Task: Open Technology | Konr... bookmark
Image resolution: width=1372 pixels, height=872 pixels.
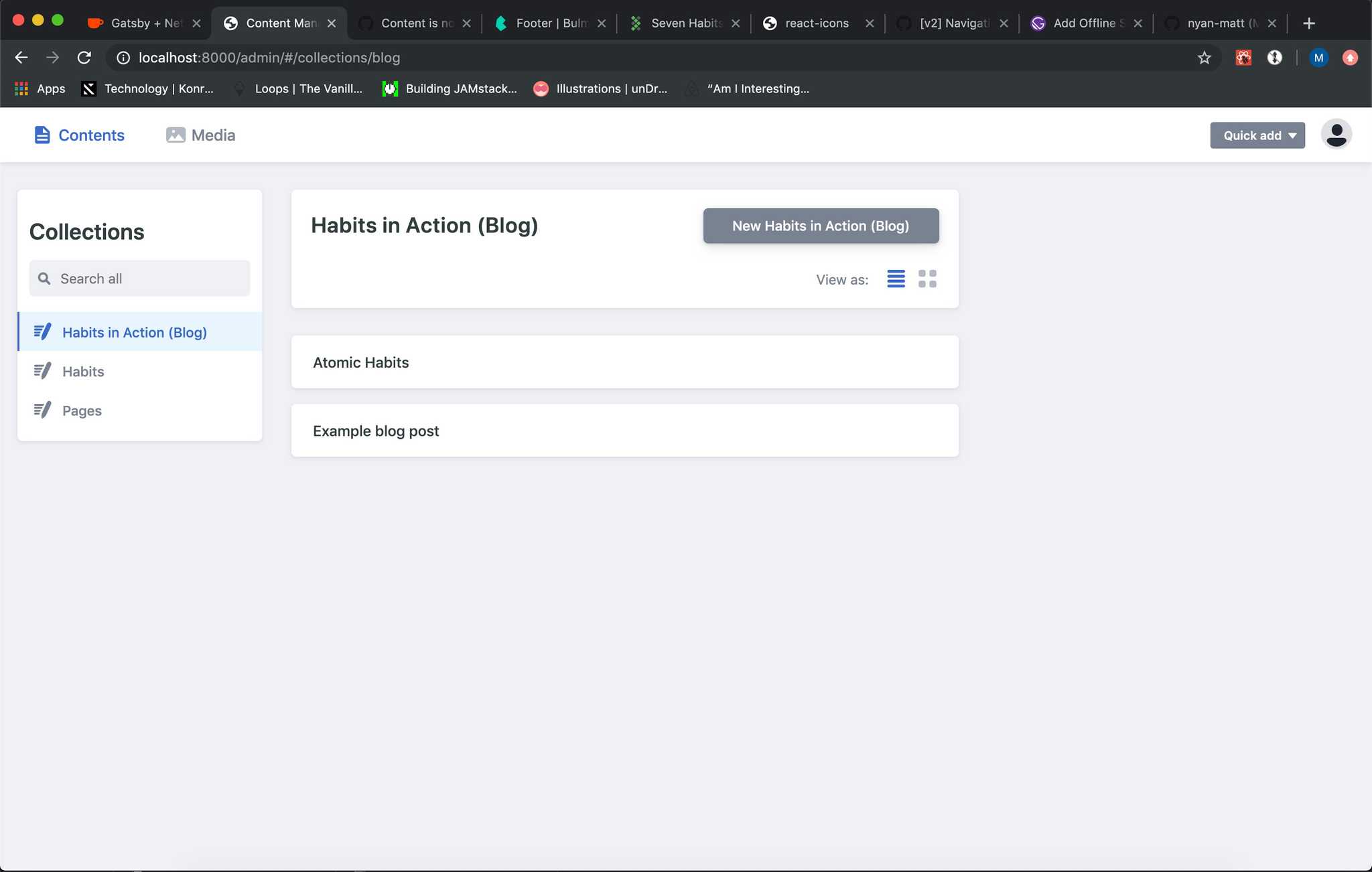Action: (x=147, y=88)
